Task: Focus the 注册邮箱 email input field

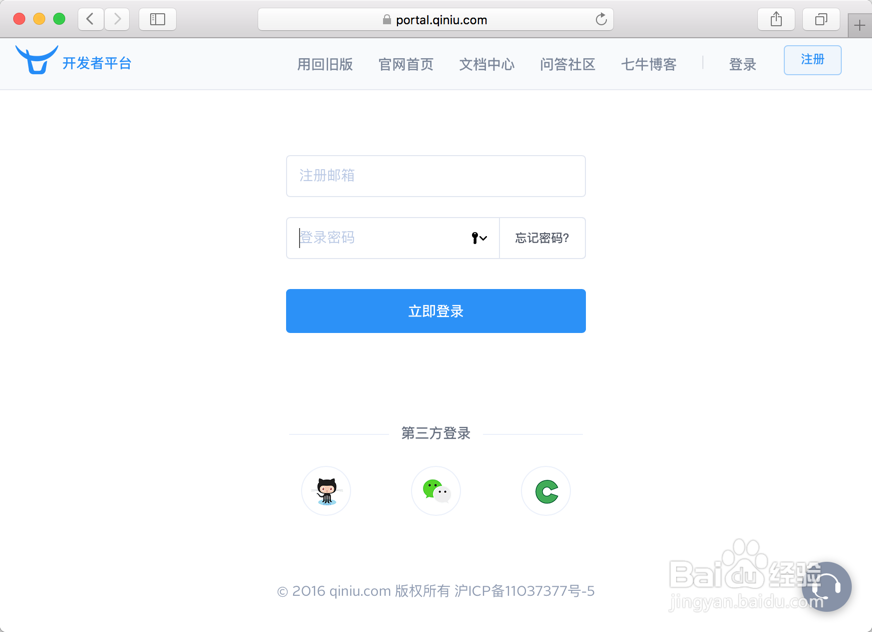Action: click(436, 176)
